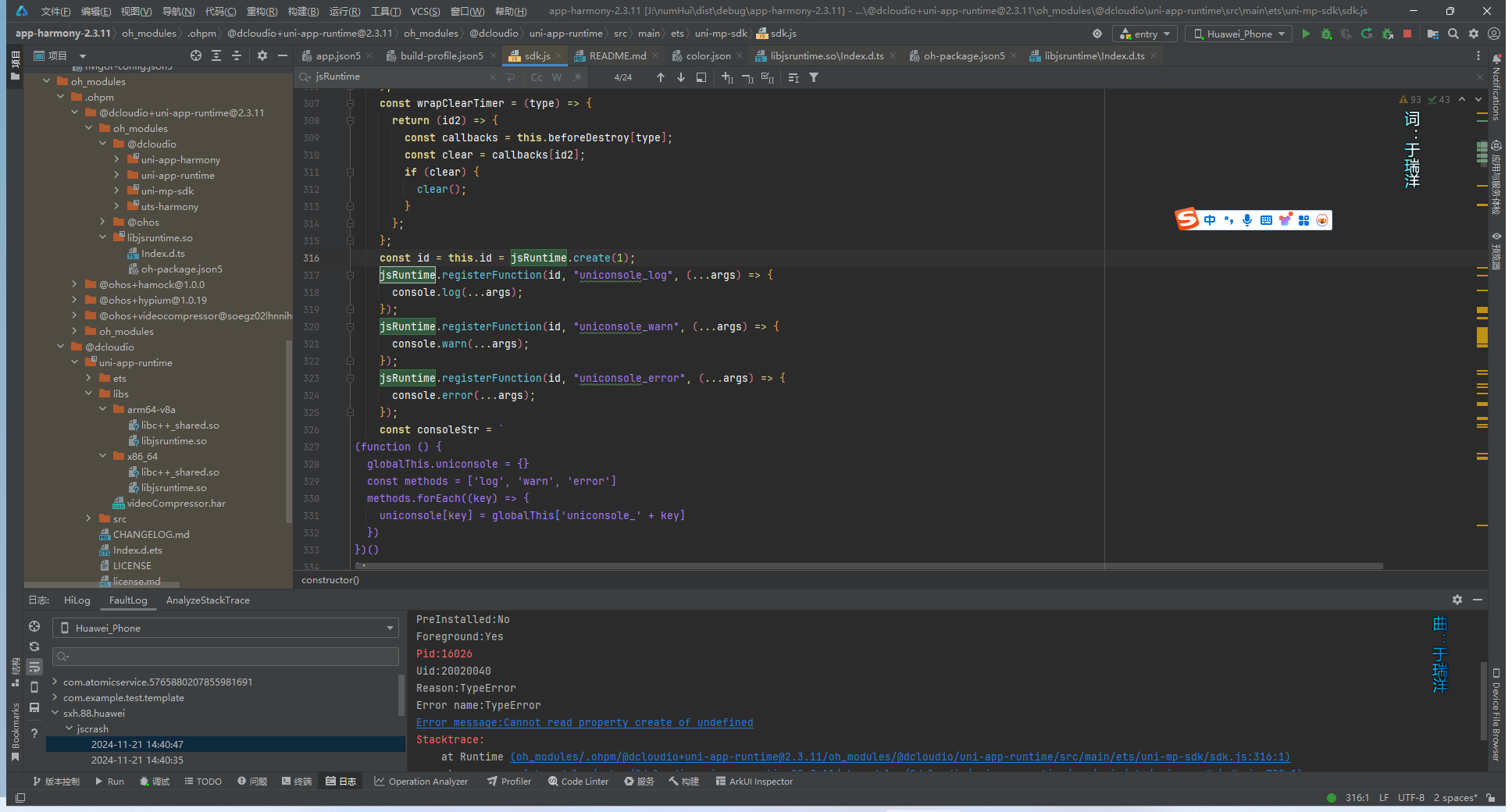This screenshot has height=812, width=1512.
Task: Switch to app.json5 editor tab
Action: click(x=337, y=55)
